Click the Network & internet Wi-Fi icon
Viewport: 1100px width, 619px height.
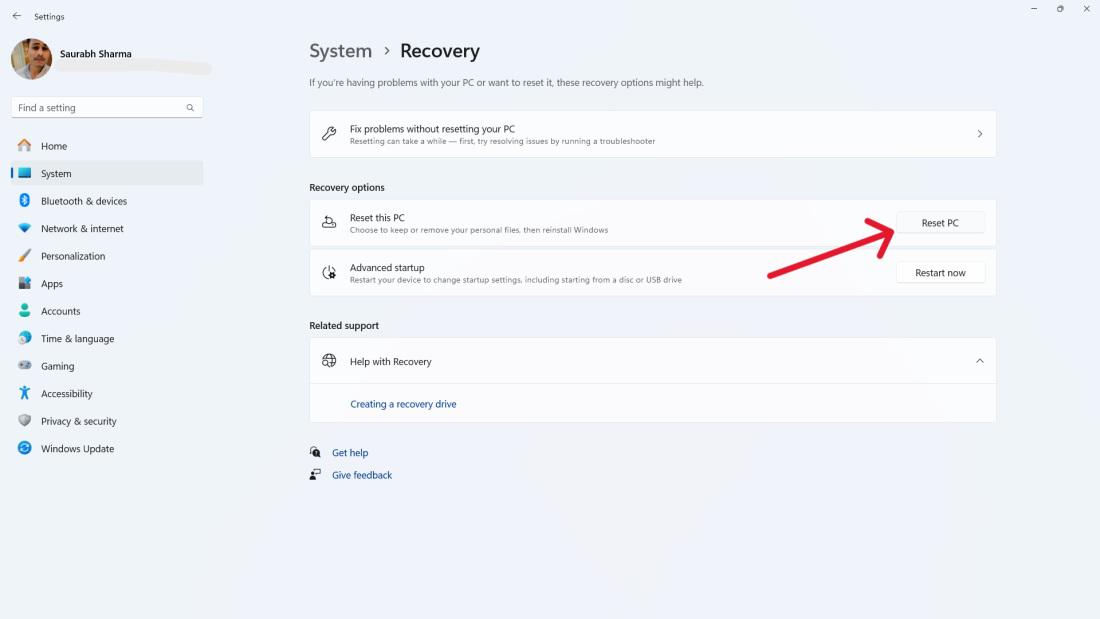24,229
